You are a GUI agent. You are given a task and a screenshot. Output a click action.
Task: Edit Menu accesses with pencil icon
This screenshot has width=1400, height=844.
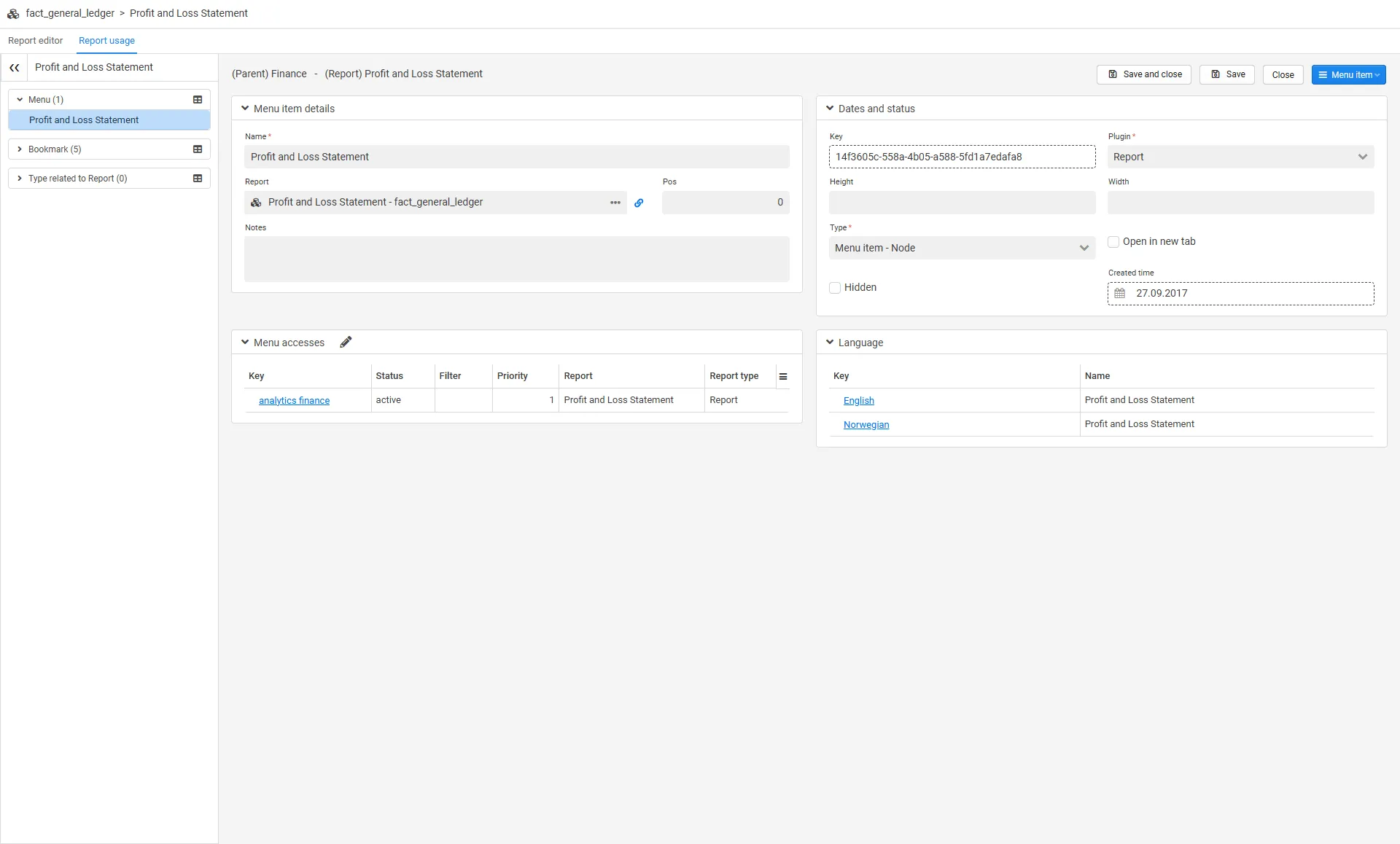[346, 342]
